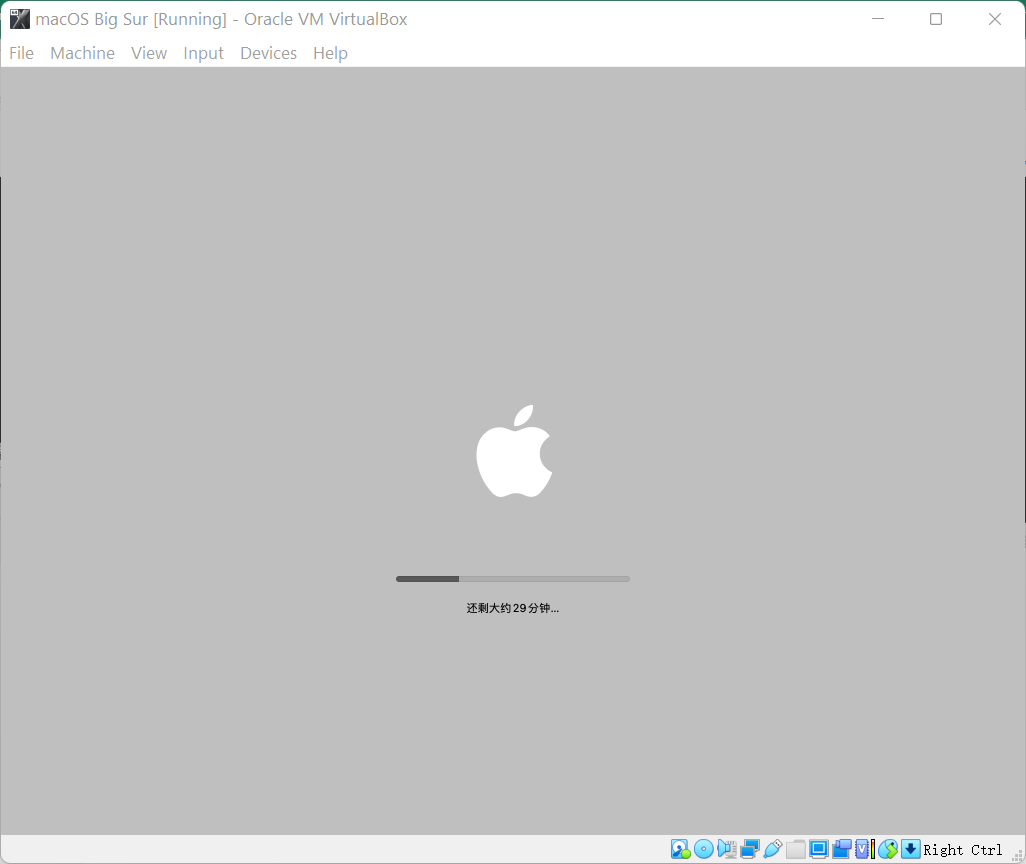Close the VirtualBox VM window
This screenshot has height=864, width=1026.
coord(995,19)
